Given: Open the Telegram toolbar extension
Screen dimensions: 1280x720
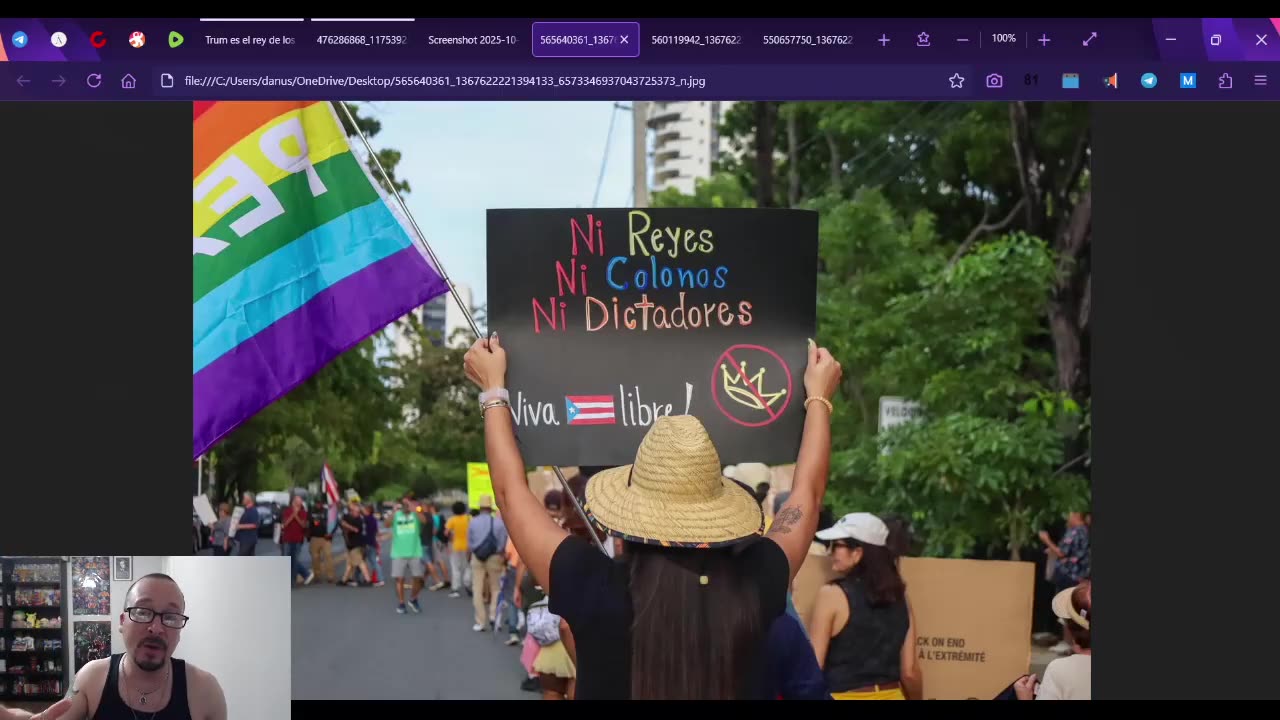Looking at the screenshot, I should [1149, 81].
